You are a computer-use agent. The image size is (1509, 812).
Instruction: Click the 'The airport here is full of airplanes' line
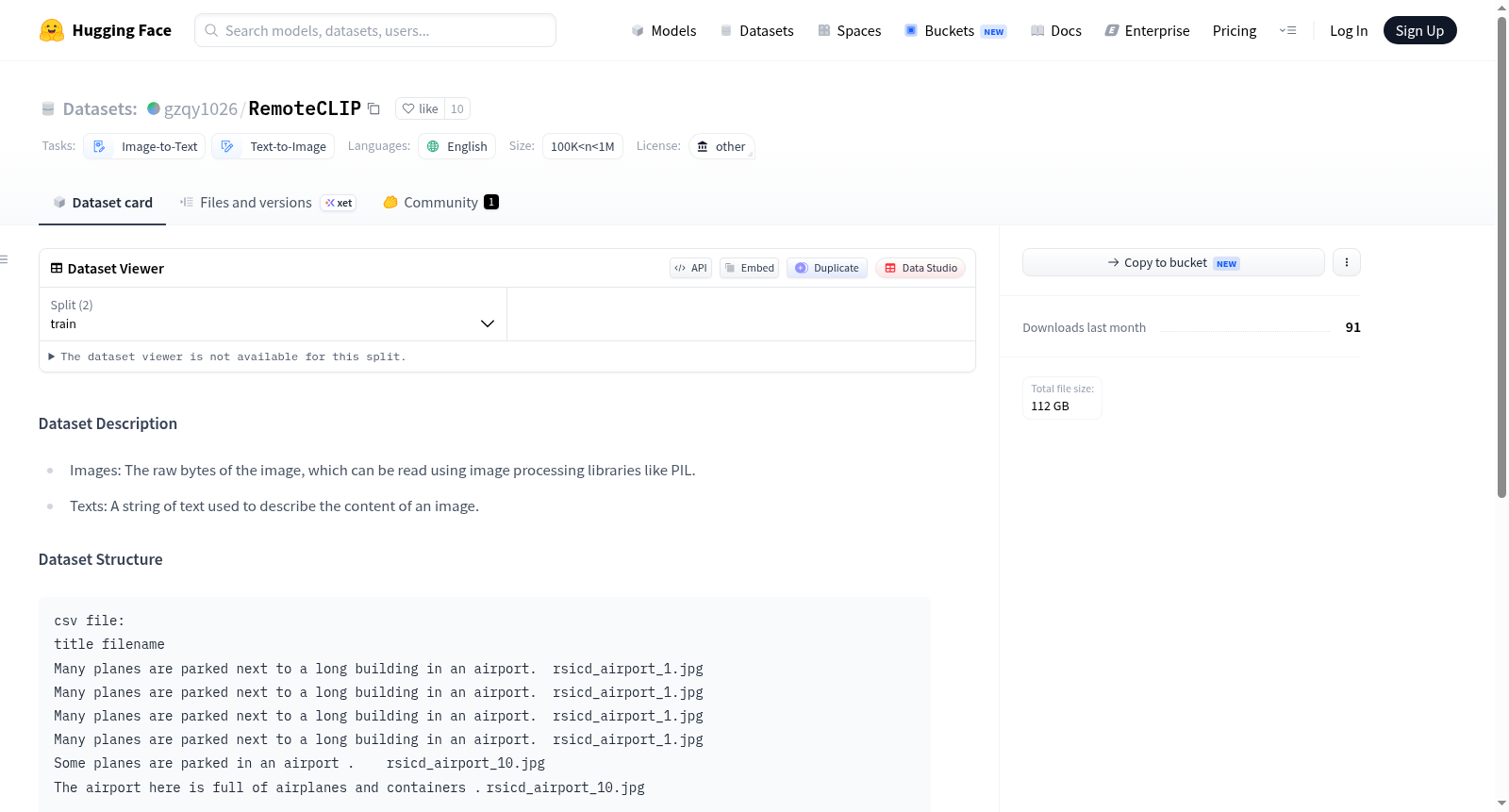[x=349, y=787]
